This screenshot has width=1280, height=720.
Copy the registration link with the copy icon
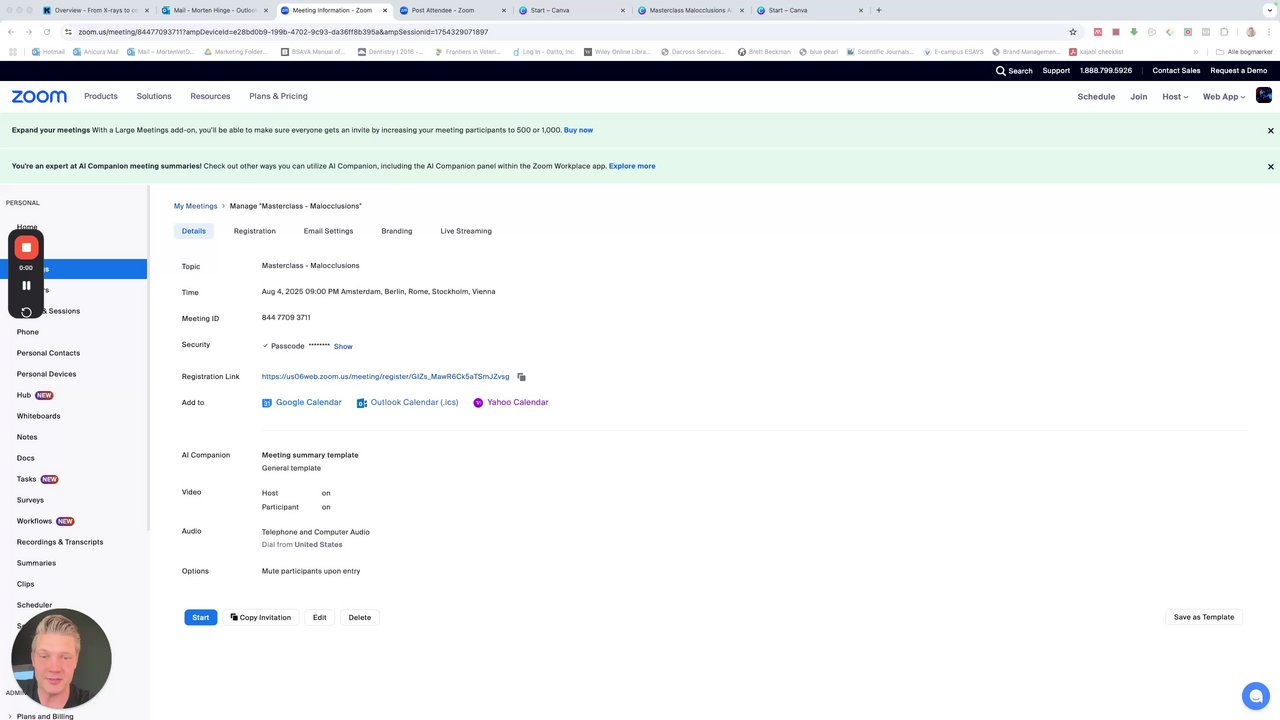[521, 377]
